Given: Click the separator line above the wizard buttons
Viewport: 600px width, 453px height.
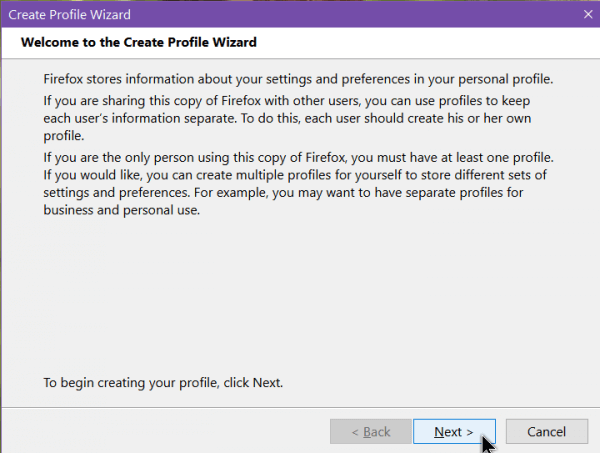Looking at the screenshot, I should pos(300,407).
